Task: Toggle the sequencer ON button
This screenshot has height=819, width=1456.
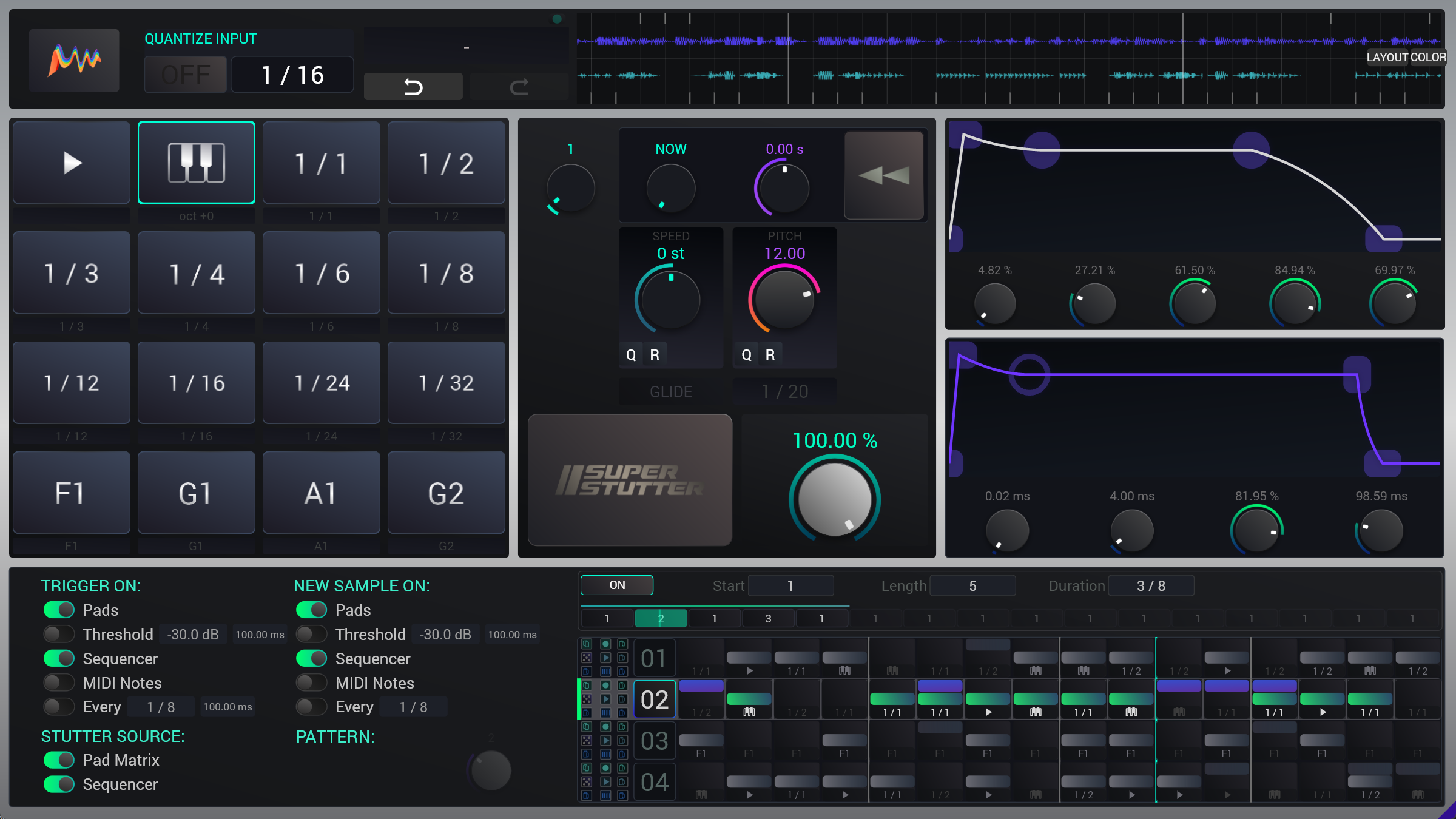Action: [616, 584]
